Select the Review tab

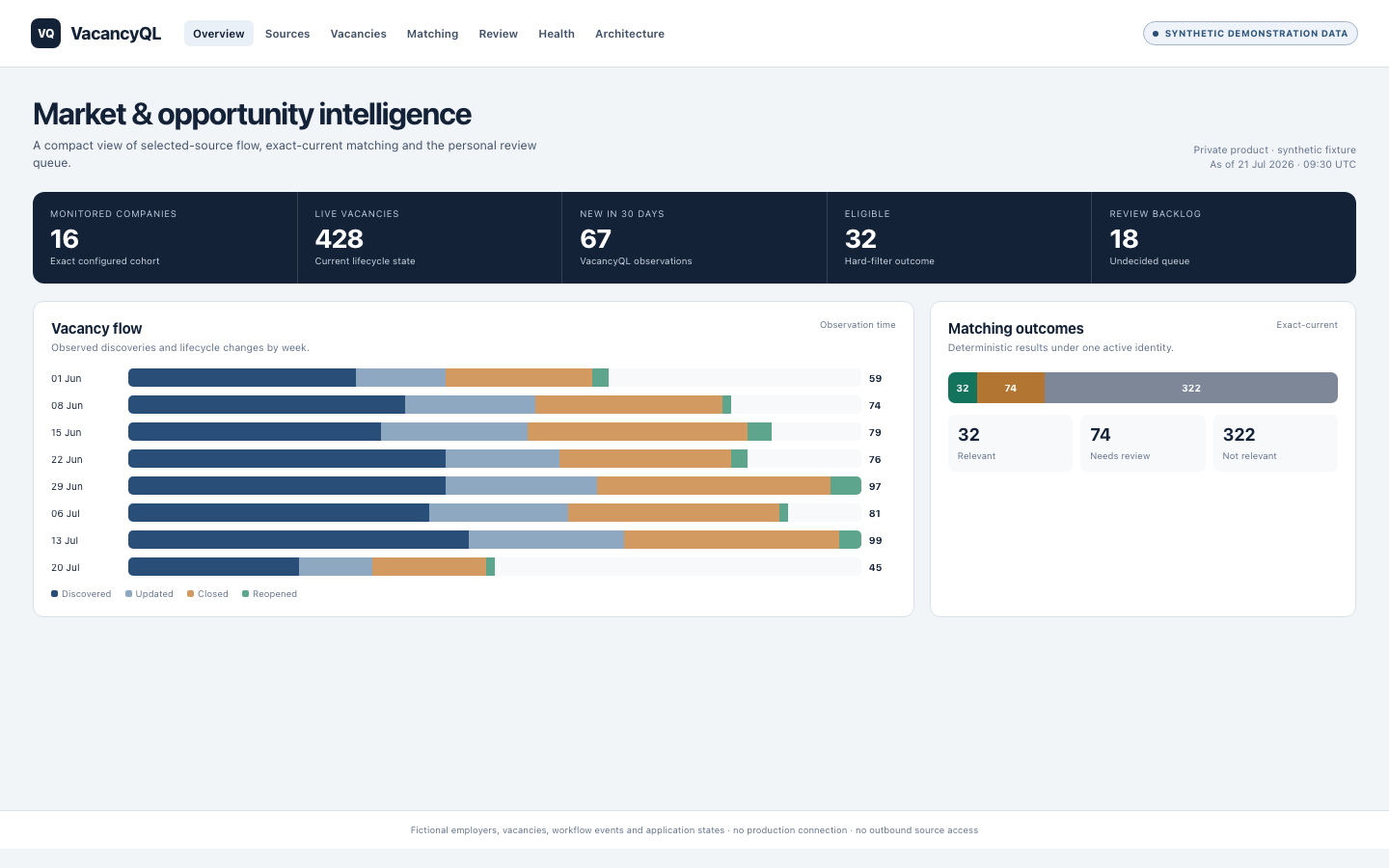pos(498,34)
